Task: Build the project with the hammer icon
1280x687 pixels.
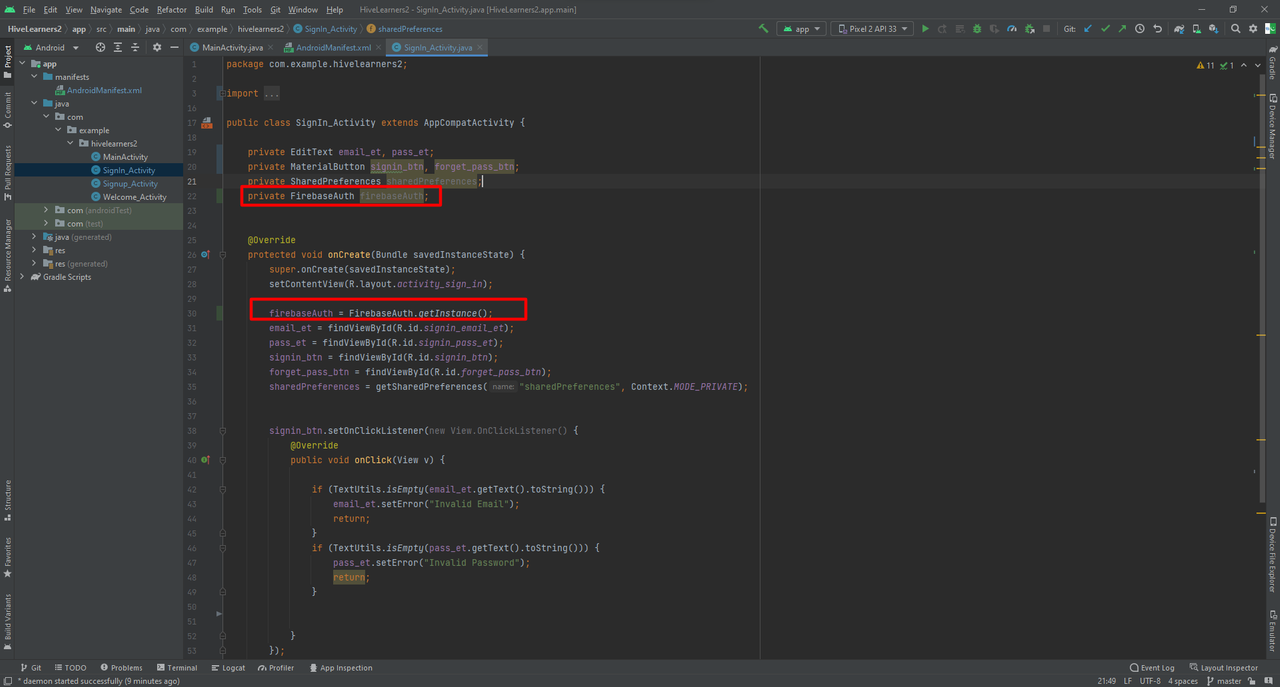Action: coord(764,29)
